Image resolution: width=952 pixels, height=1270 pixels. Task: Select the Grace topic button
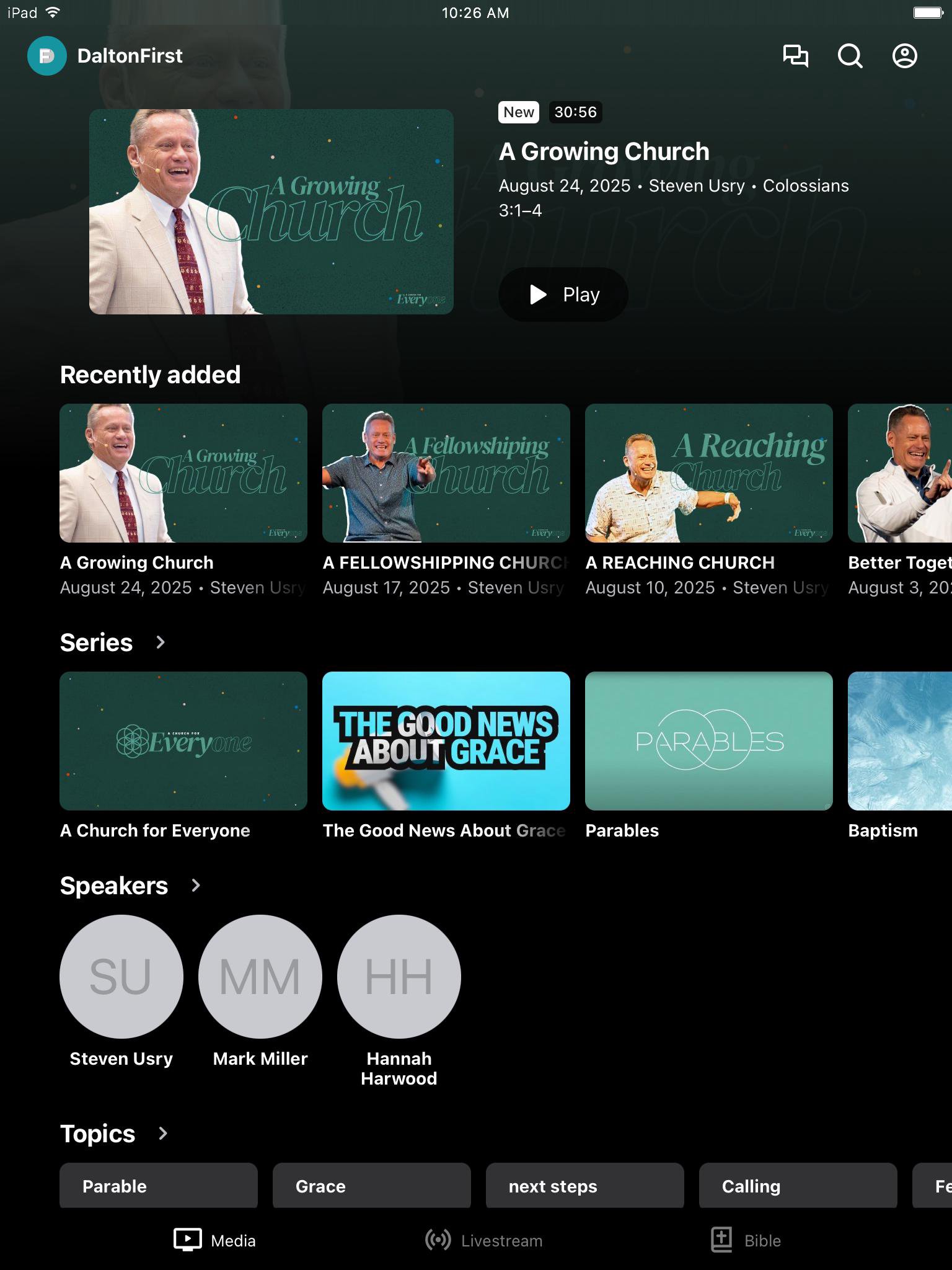pyautogui.click(x=371, y=1186)
